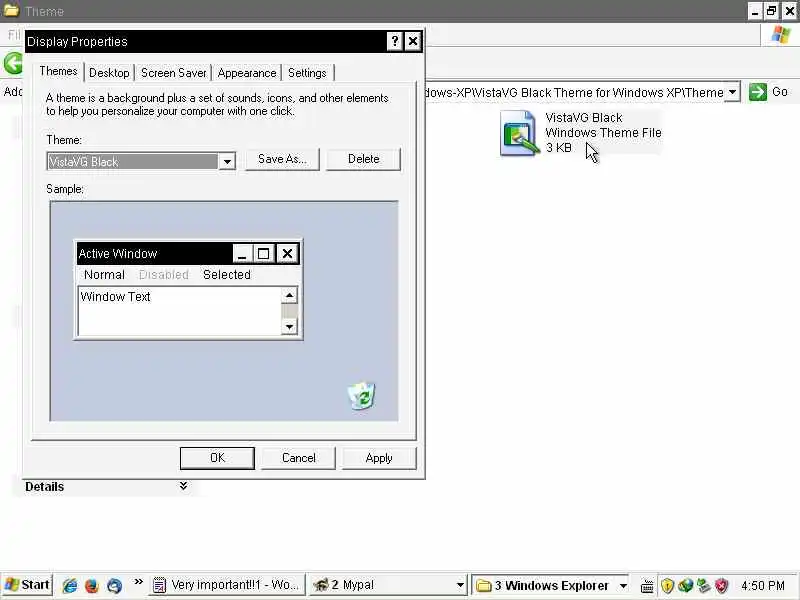This screenshot has height=600, width=800.
Task: Expand the Windows Explorer taskbar group
Action: point(623,585)
